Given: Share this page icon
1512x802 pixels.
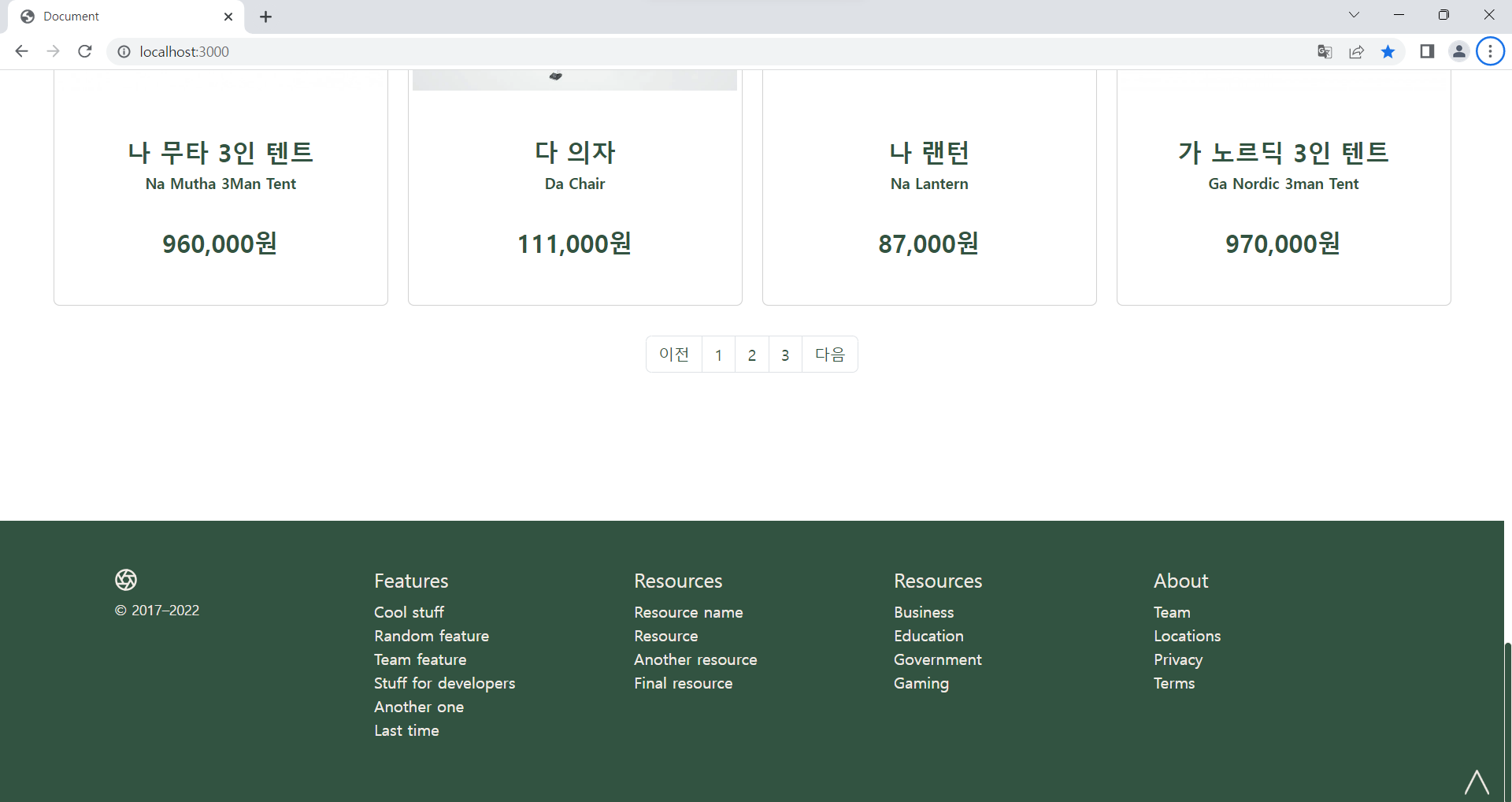Looking at the screenshot, I should point(1356,51).
